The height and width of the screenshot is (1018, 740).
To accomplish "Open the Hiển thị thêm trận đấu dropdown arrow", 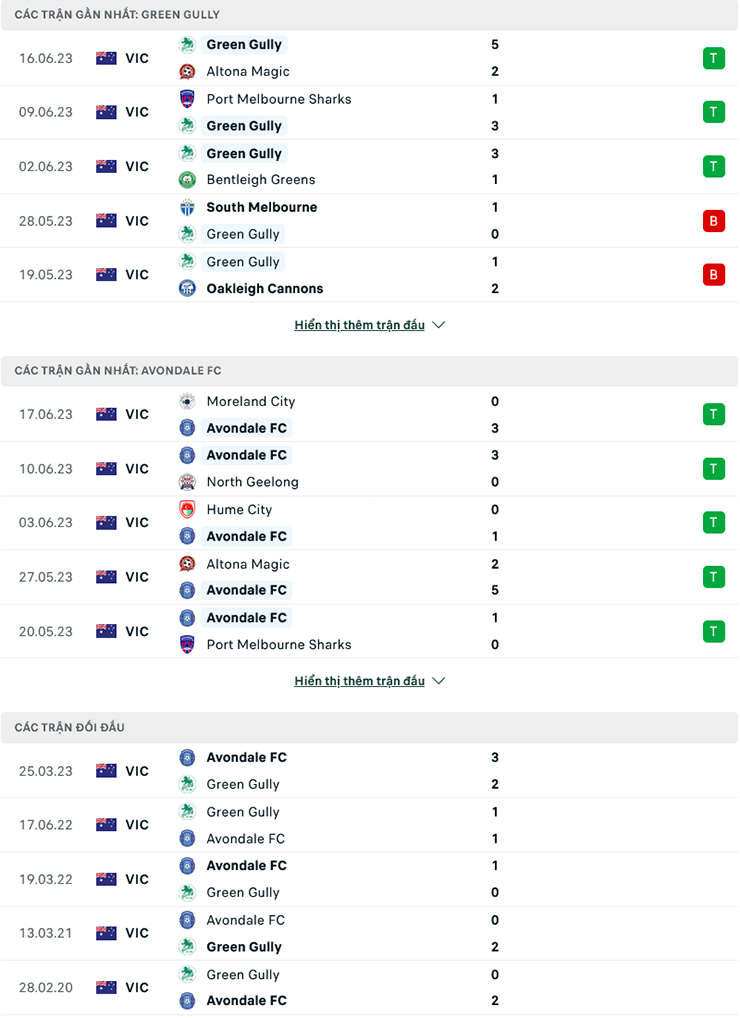I will tap(438, 680).
